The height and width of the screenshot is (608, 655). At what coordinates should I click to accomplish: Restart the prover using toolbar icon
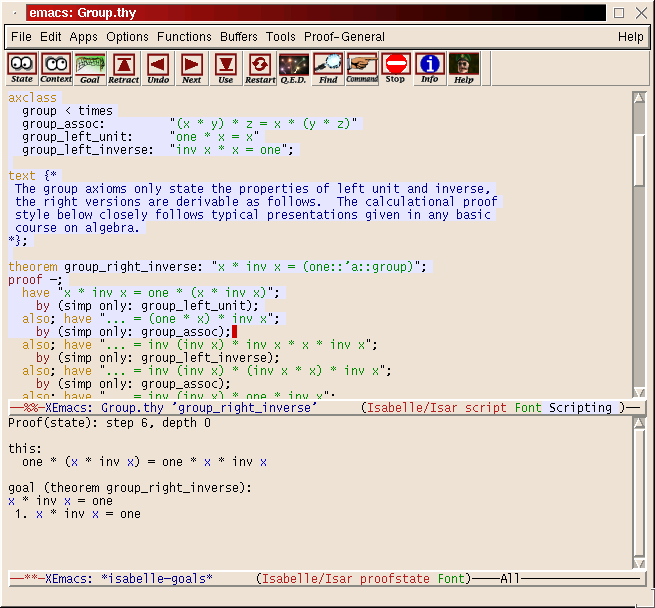click(260, 68)
